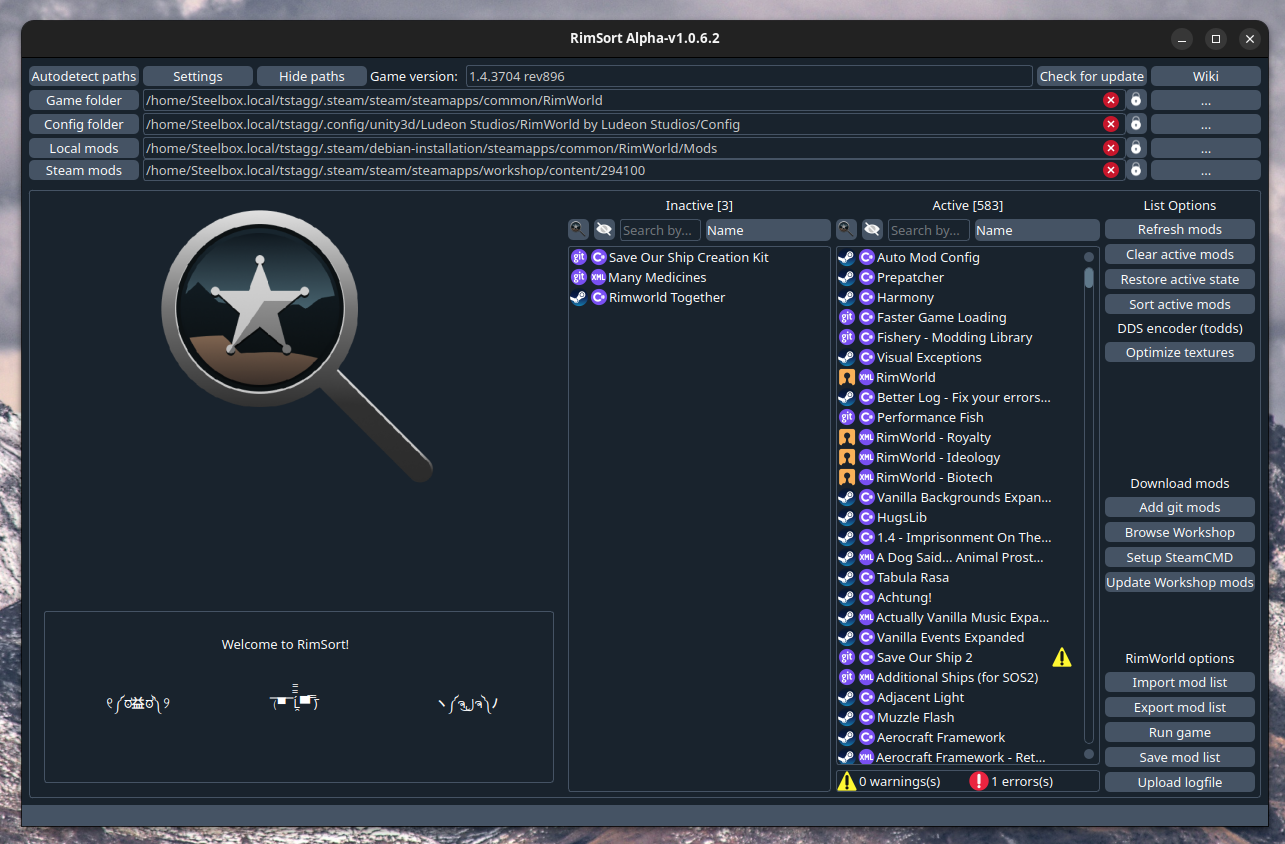The image size is (1285, 844).
Task: Toggle the Inactive list hide-filter eye icon
Action: (x=604, y=230)
